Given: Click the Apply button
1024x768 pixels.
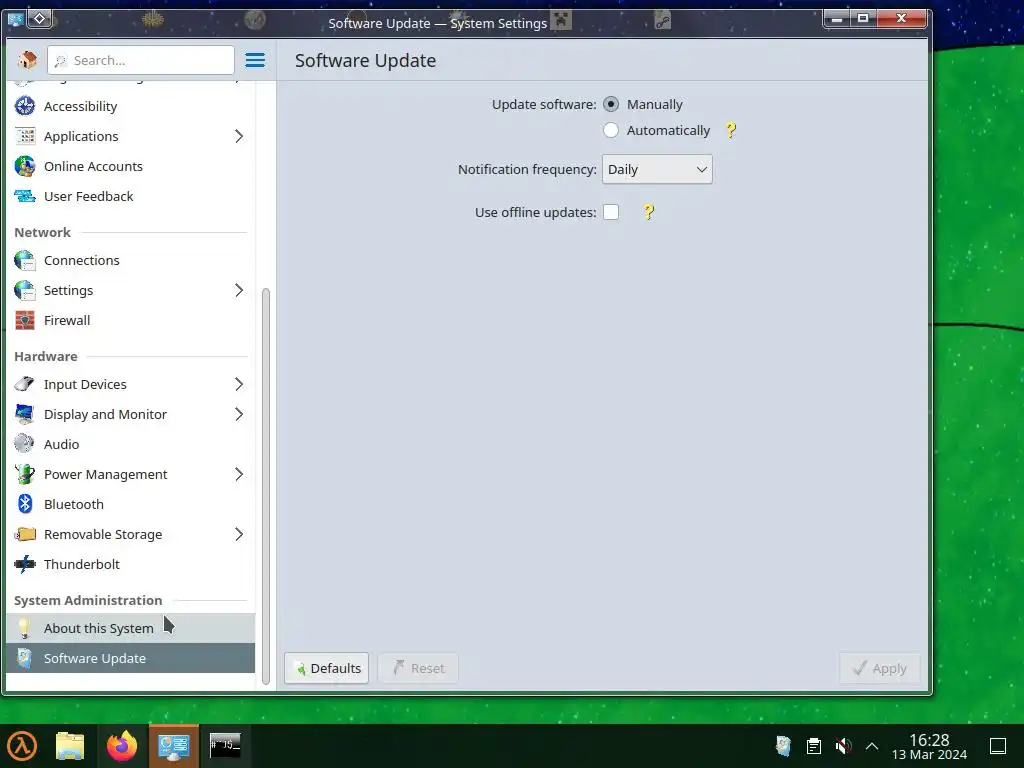Looking at the screenshot, I should [x=880, y=668].
